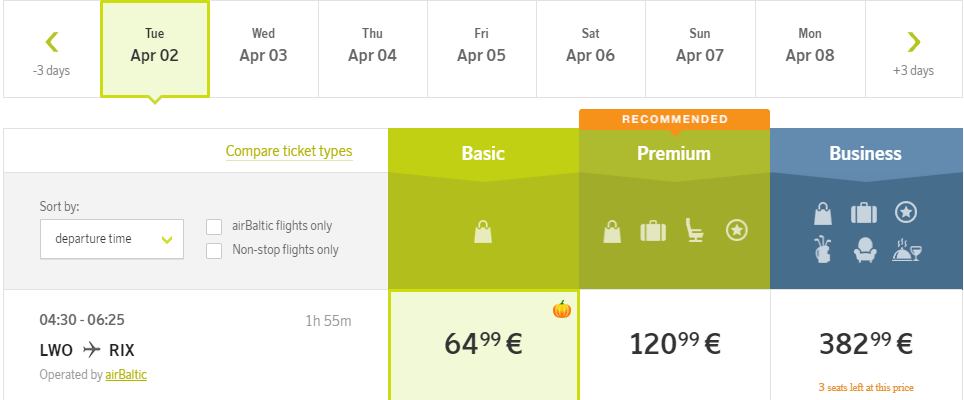This screenshot has height=400, width=964.
Task: Pick the 382.99 € Business fare
Action: 866,344
